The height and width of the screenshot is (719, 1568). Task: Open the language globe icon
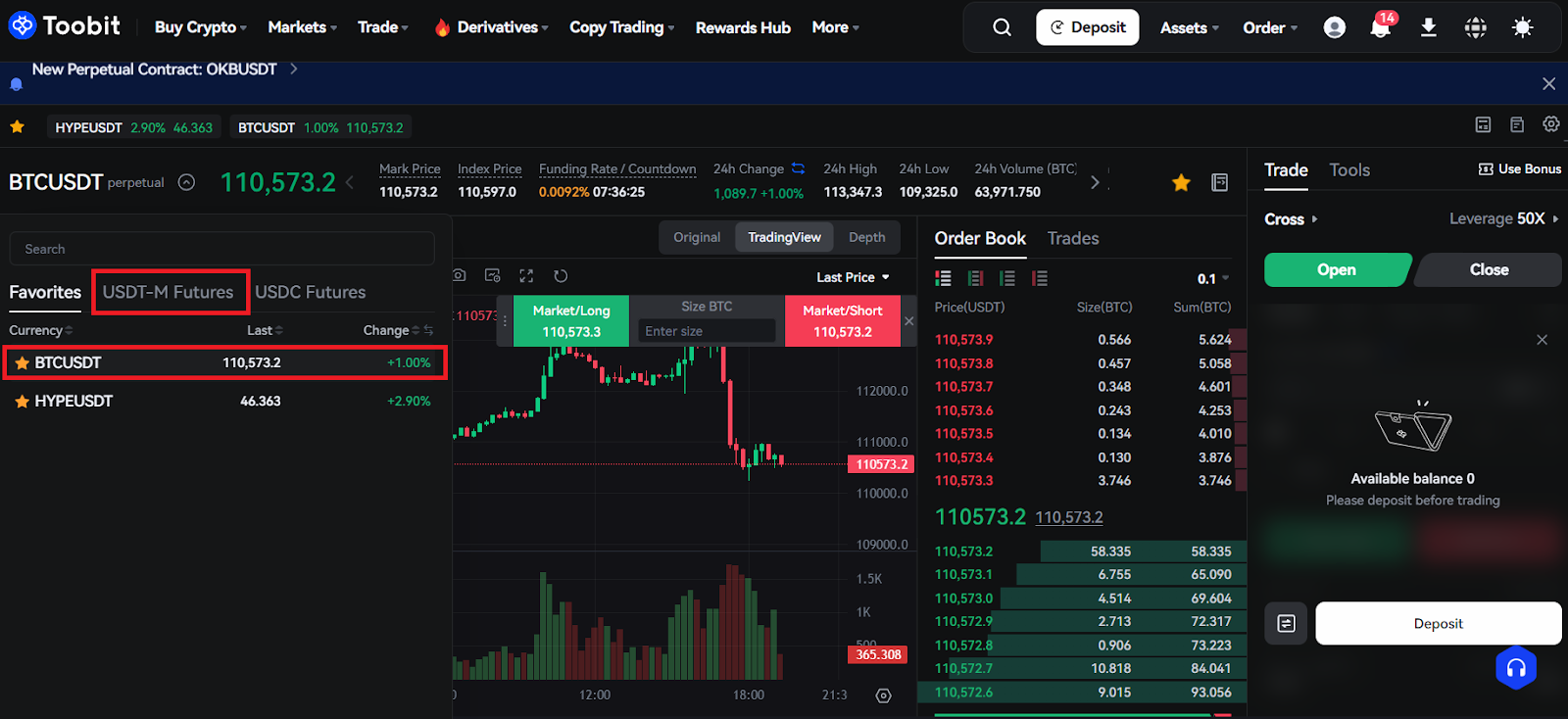tap(1475, 27)
